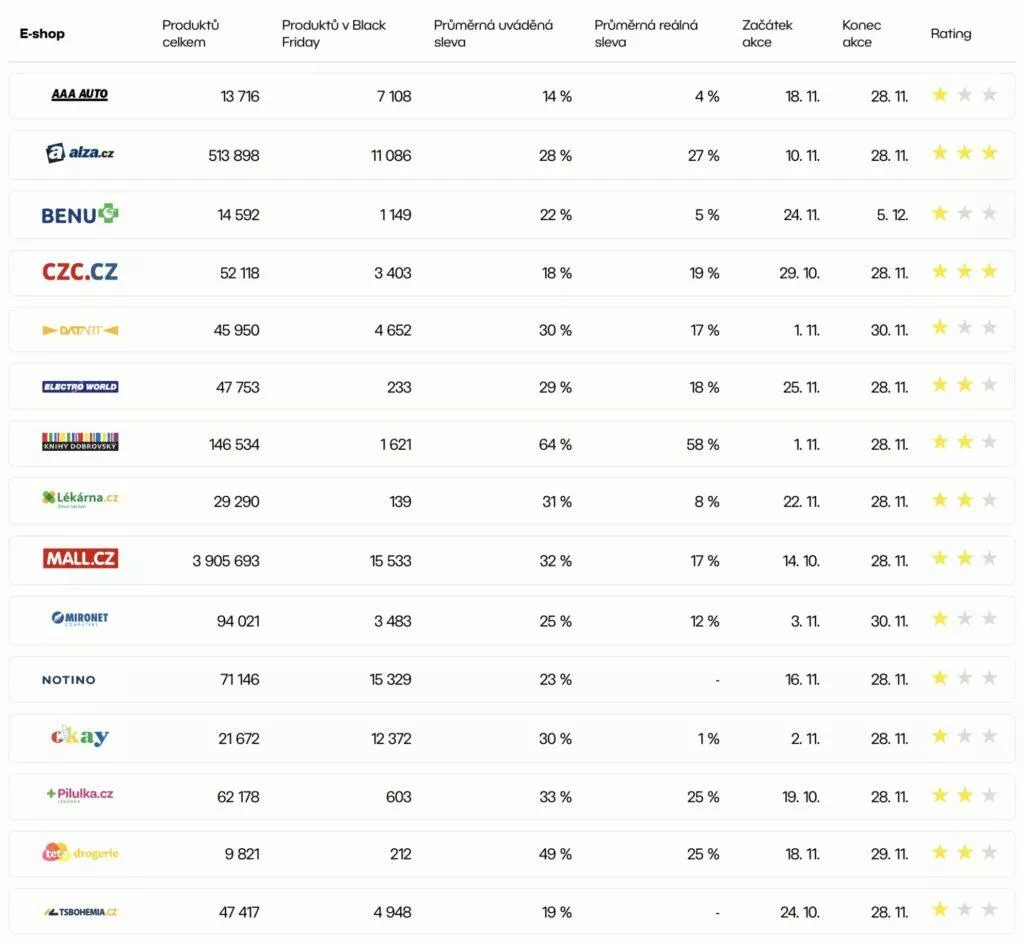The width and height of the screenshot is (1024, 944).
Task: Click the AAA AUTO logo
Action: [x=80, y=95]
